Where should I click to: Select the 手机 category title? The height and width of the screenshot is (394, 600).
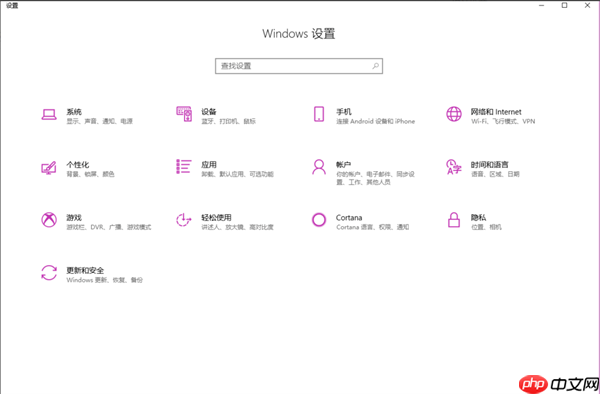pyautogui.click(x=344, y=112)
